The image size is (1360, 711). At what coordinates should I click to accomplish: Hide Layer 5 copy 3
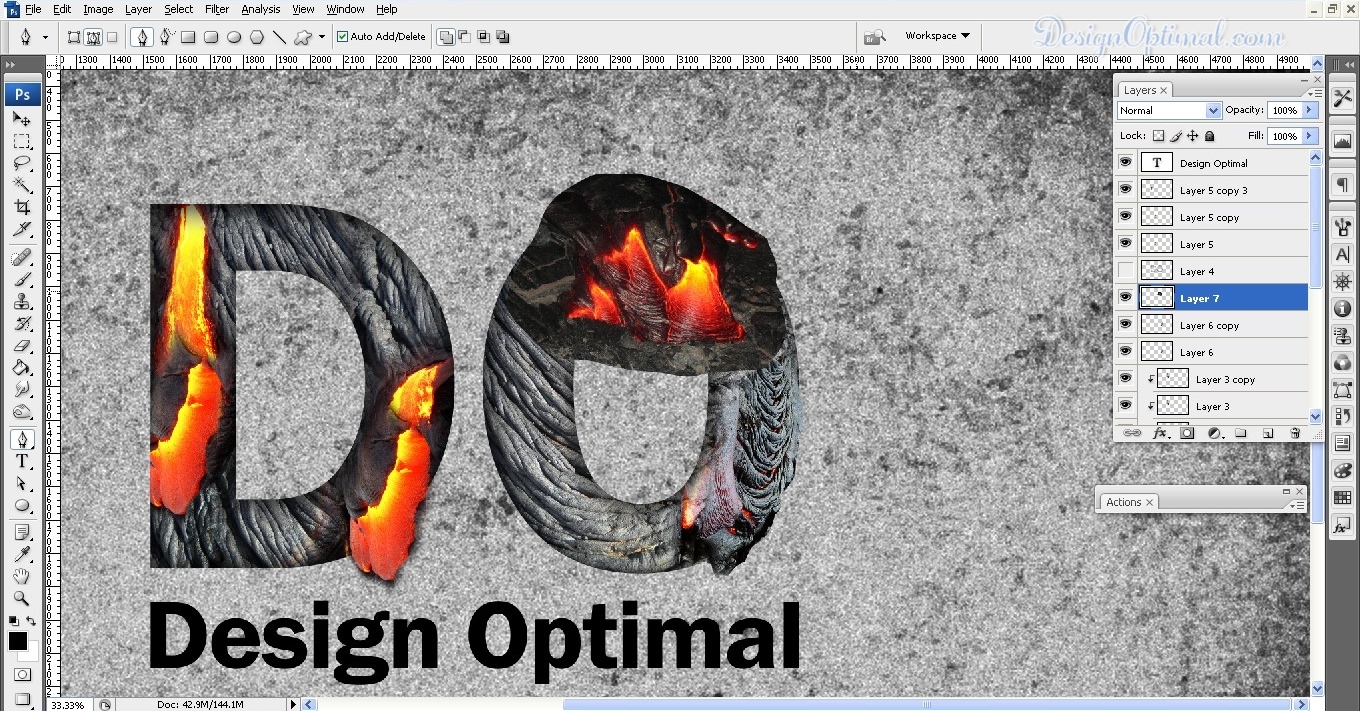(x=1126, y=190)
